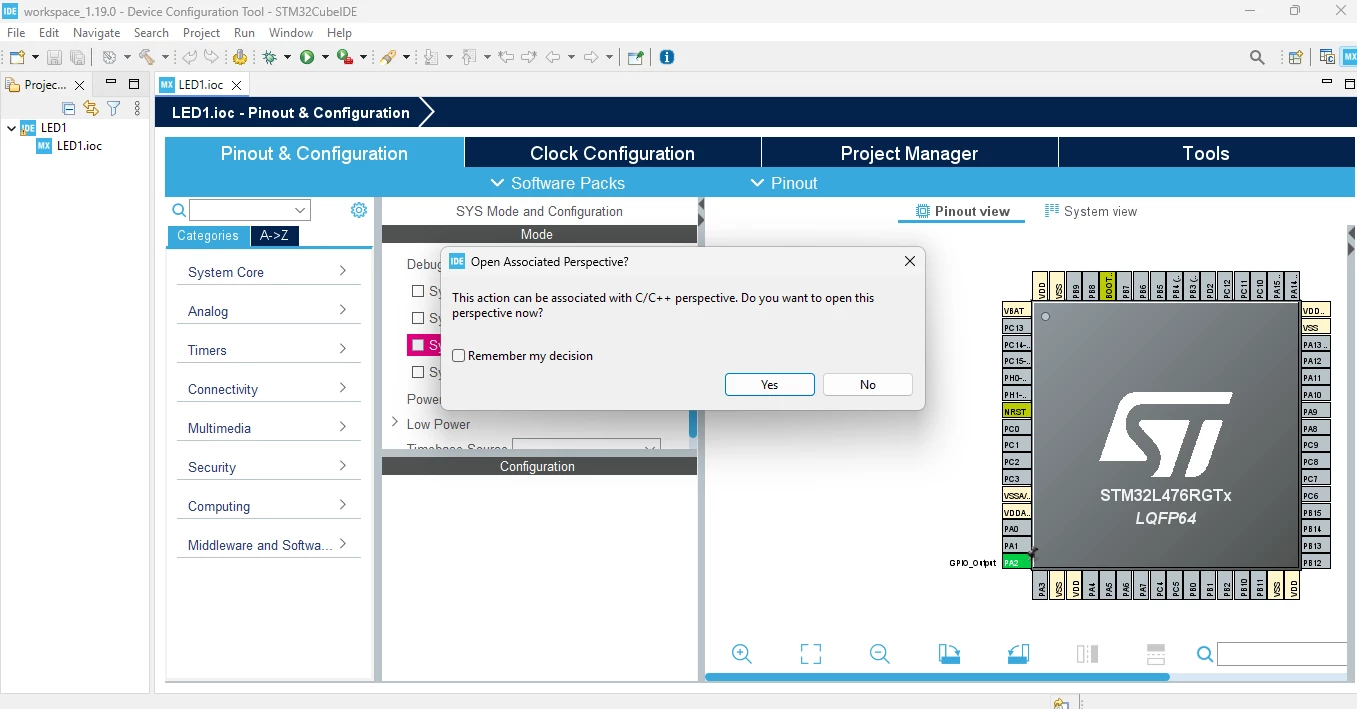Screen dimensions: 1357x709
Task: Close the LED1.ioc editor tab
Action: 237,85
